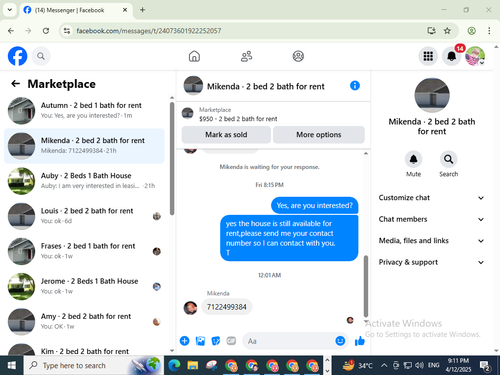Click the Facebook search magnifier icon
The width and height of the screenshot is (500, 375).
(x=41, y=56)
